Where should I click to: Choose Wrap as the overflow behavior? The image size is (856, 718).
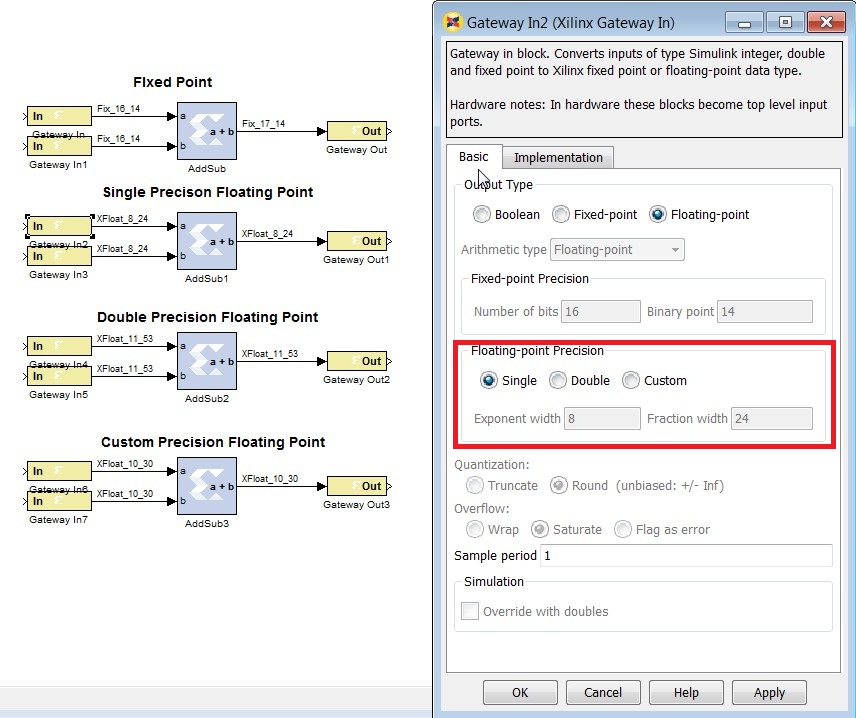pyautogui.click(x=475, y=529)
